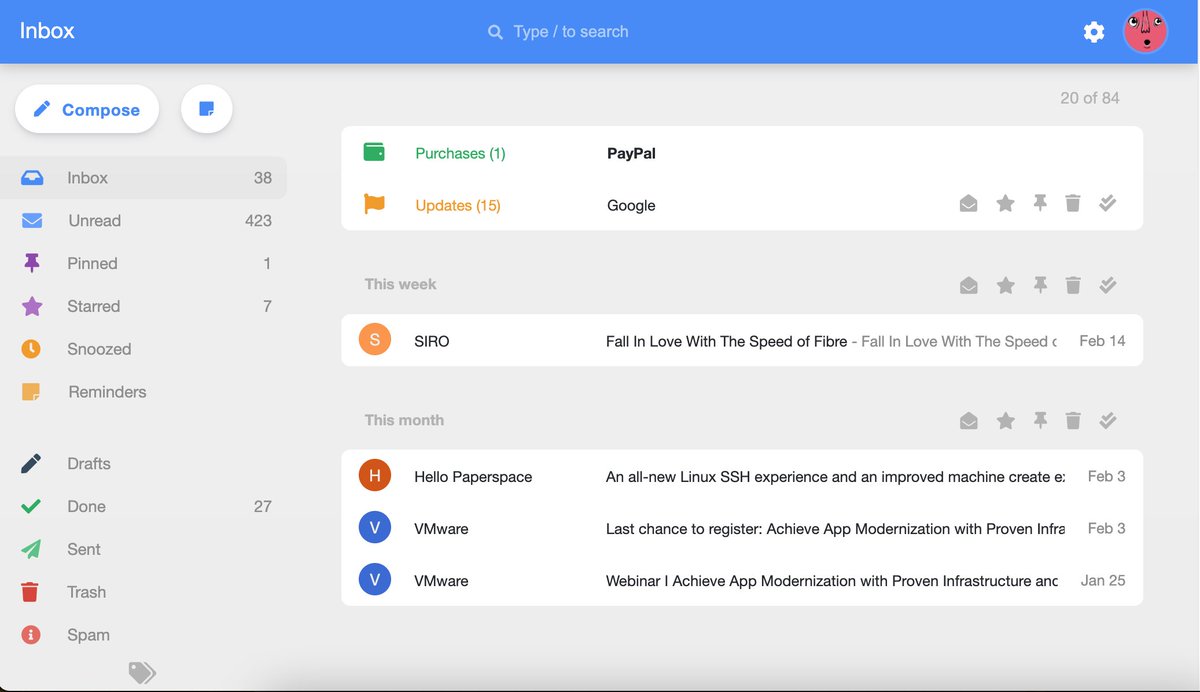The height and width of the screenshot is (692, 1200).
Task: Mark This week section as done
Action: tap(1107, 285)
